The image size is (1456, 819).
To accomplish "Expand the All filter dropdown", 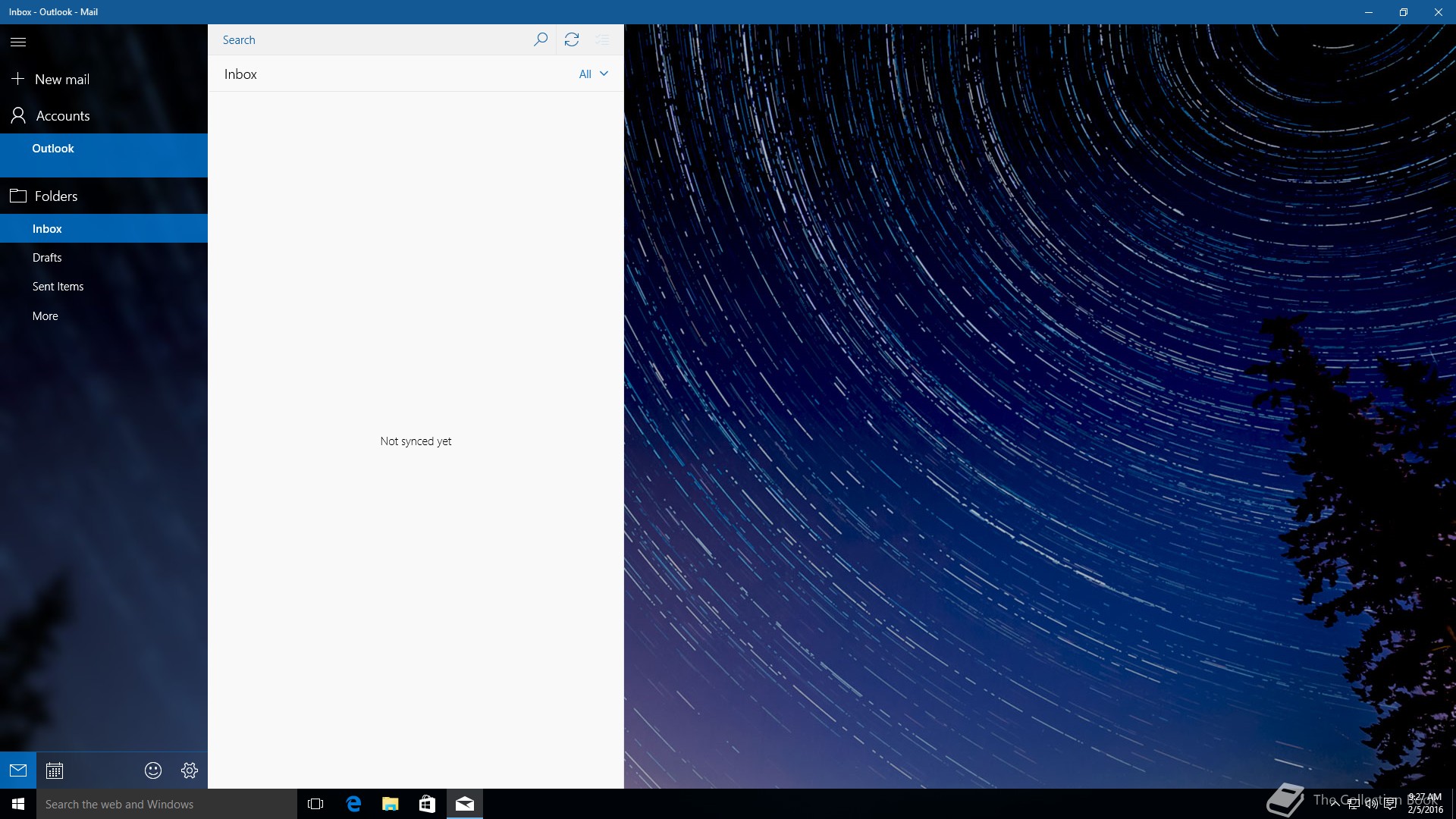I will [x=593, y=74].
